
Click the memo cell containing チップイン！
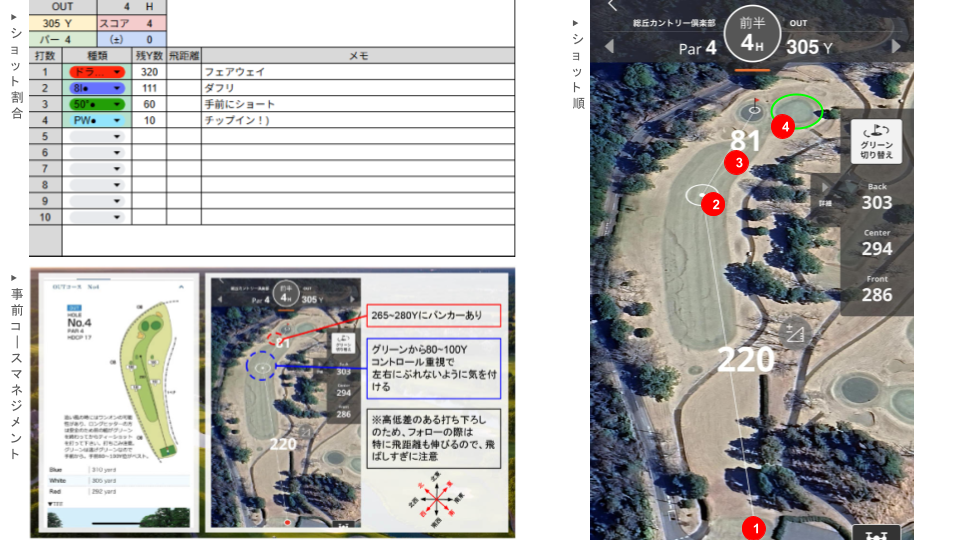(357, 120)
